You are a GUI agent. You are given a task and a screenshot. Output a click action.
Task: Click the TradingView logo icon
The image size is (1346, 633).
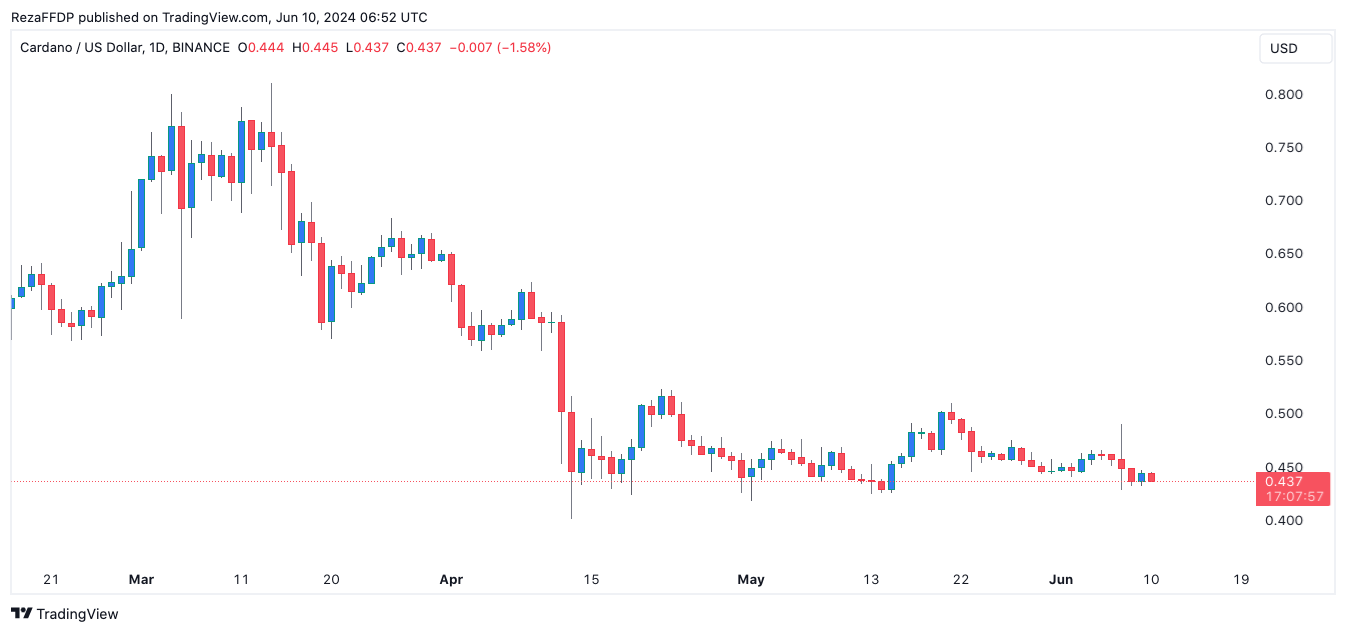pyautogui.click(x=21, y=614)
